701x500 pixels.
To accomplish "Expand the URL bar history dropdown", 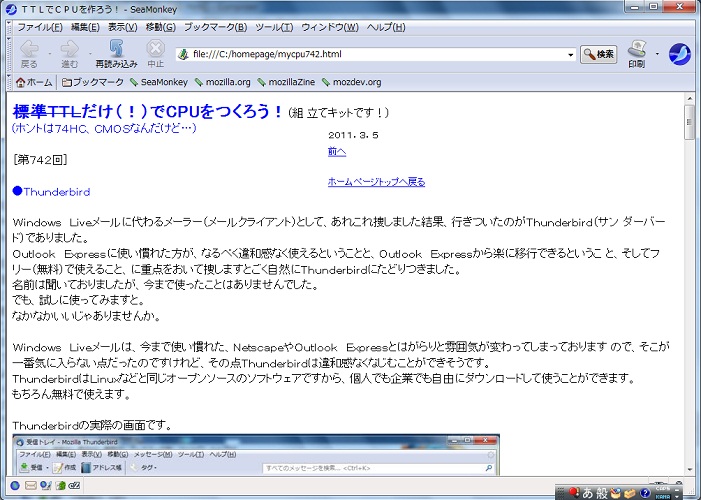I will click(570, 55).
